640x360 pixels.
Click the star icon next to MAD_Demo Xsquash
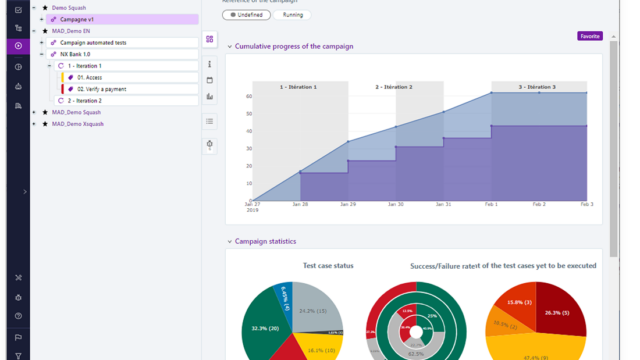point(45,124)
